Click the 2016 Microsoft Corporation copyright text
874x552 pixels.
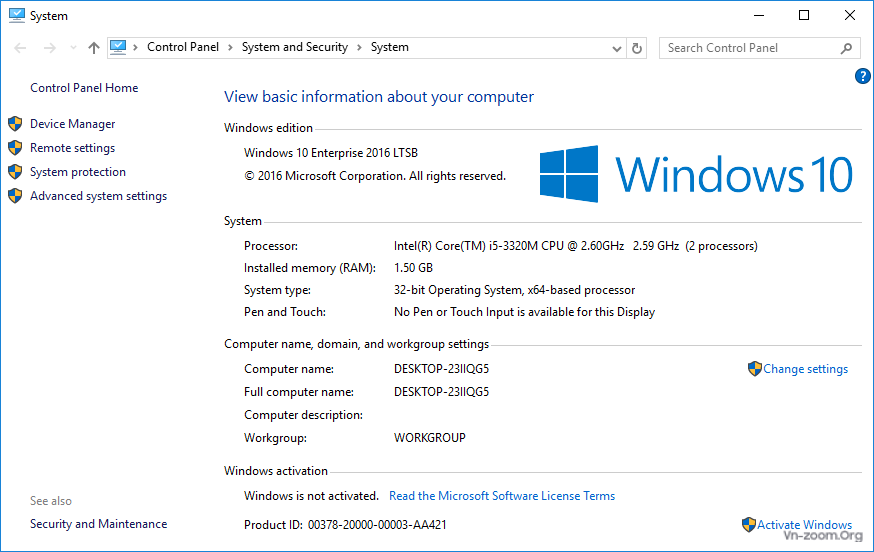point(375,176)
